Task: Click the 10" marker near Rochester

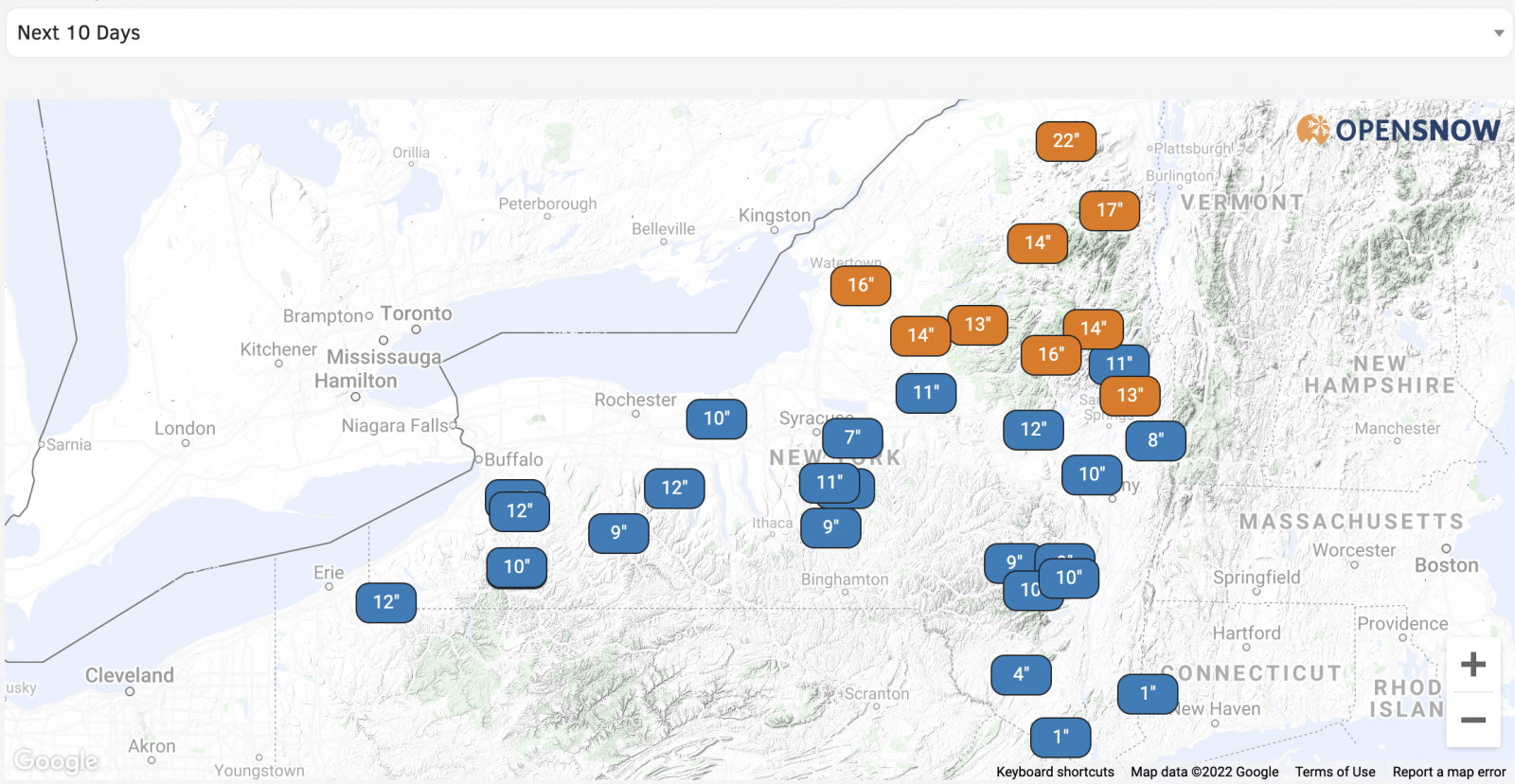Action: pyautogui.click(x=717, y=419)
